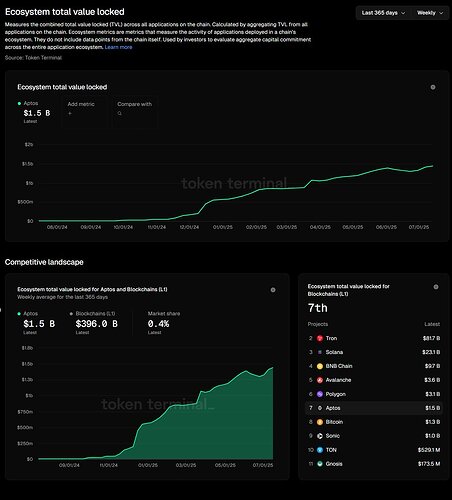Image resolution: width=452 pixels, height=500 pixels.
Task: Open the Tron project name
Action: pos(331,338)
